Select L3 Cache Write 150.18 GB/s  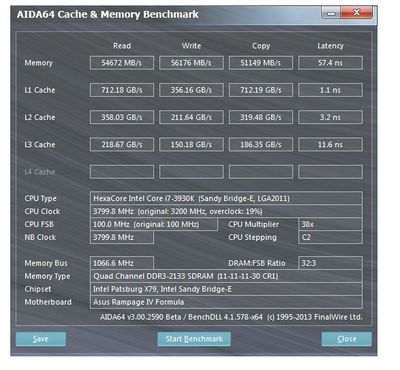(x=191, y=145)
